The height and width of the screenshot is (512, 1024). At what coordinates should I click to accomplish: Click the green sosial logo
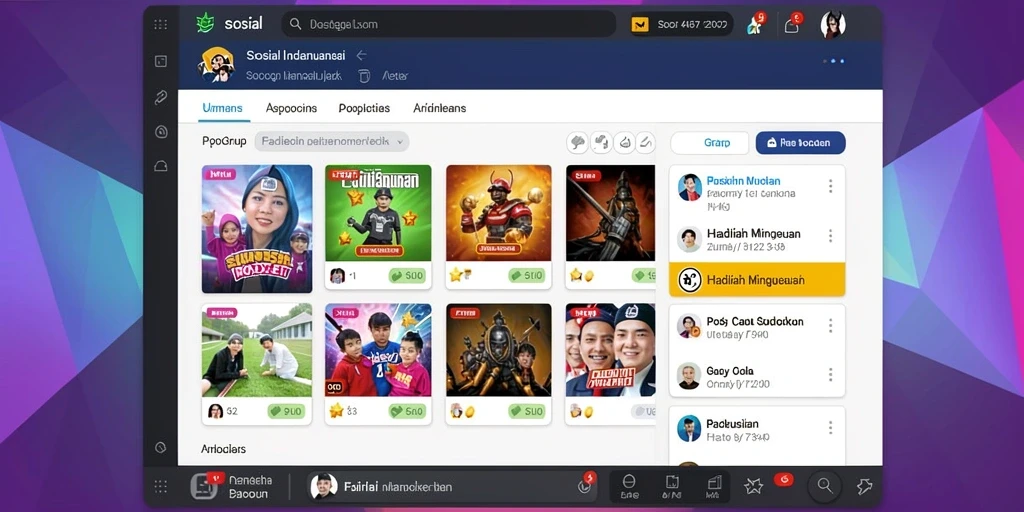tap(205, 24)
